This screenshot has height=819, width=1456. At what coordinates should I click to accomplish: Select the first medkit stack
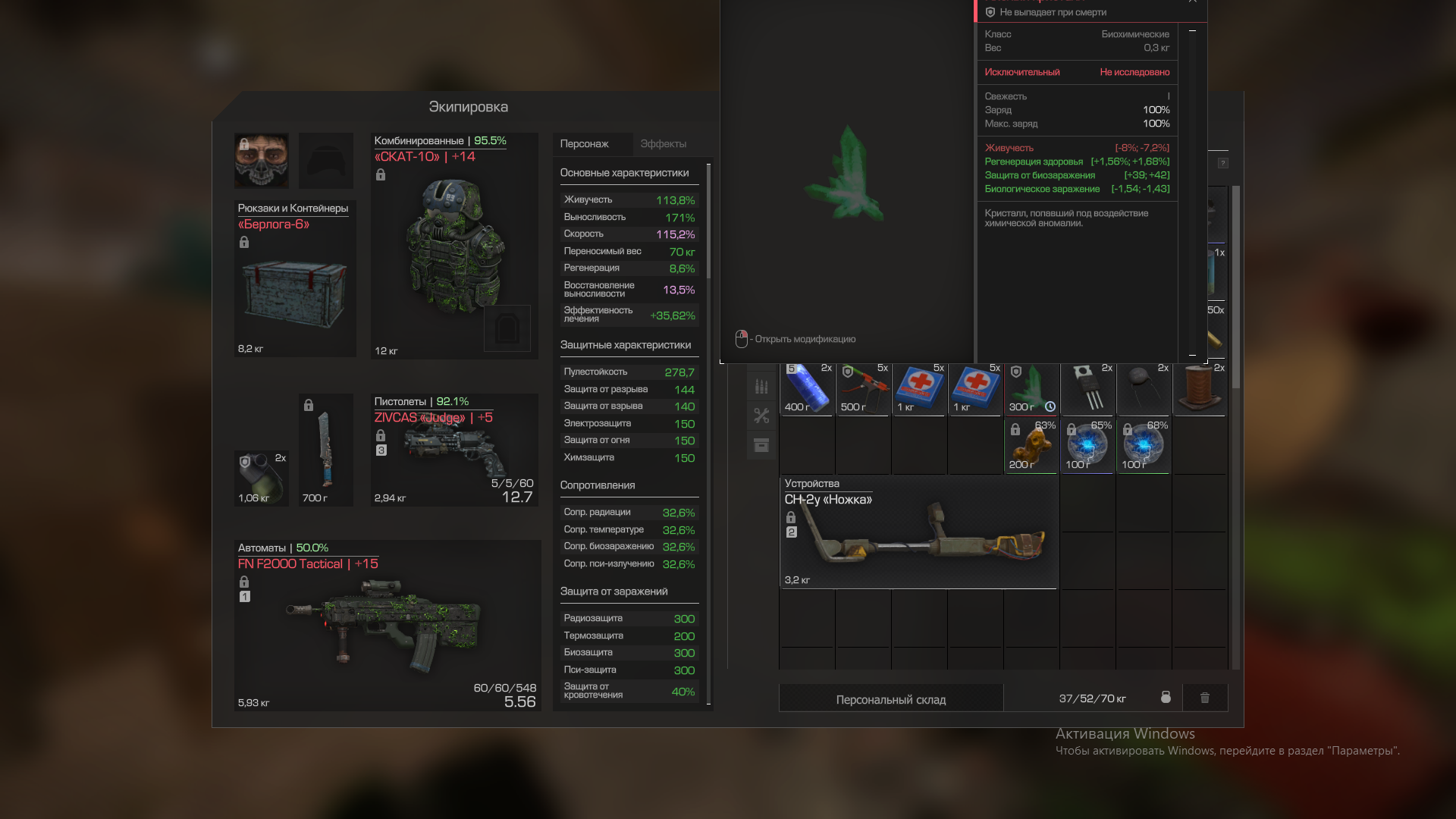920,389
